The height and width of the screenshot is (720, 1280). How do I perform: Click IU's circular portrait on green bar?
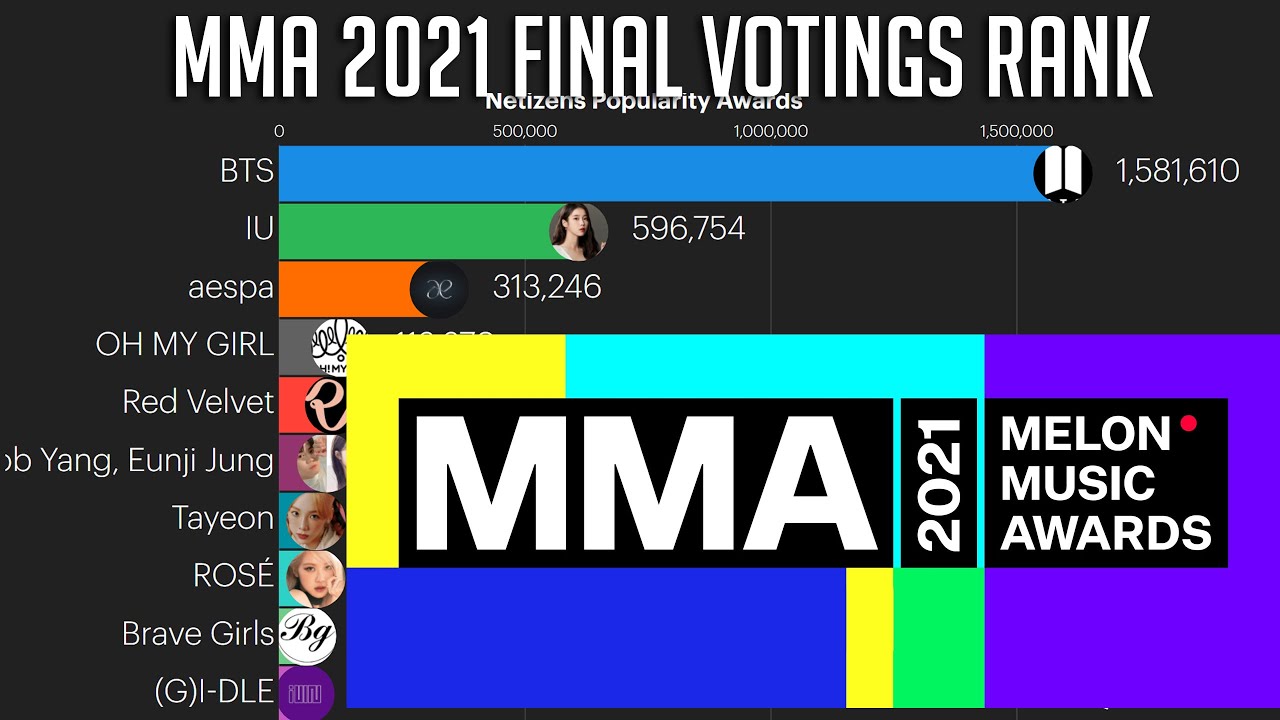[579, 231]
